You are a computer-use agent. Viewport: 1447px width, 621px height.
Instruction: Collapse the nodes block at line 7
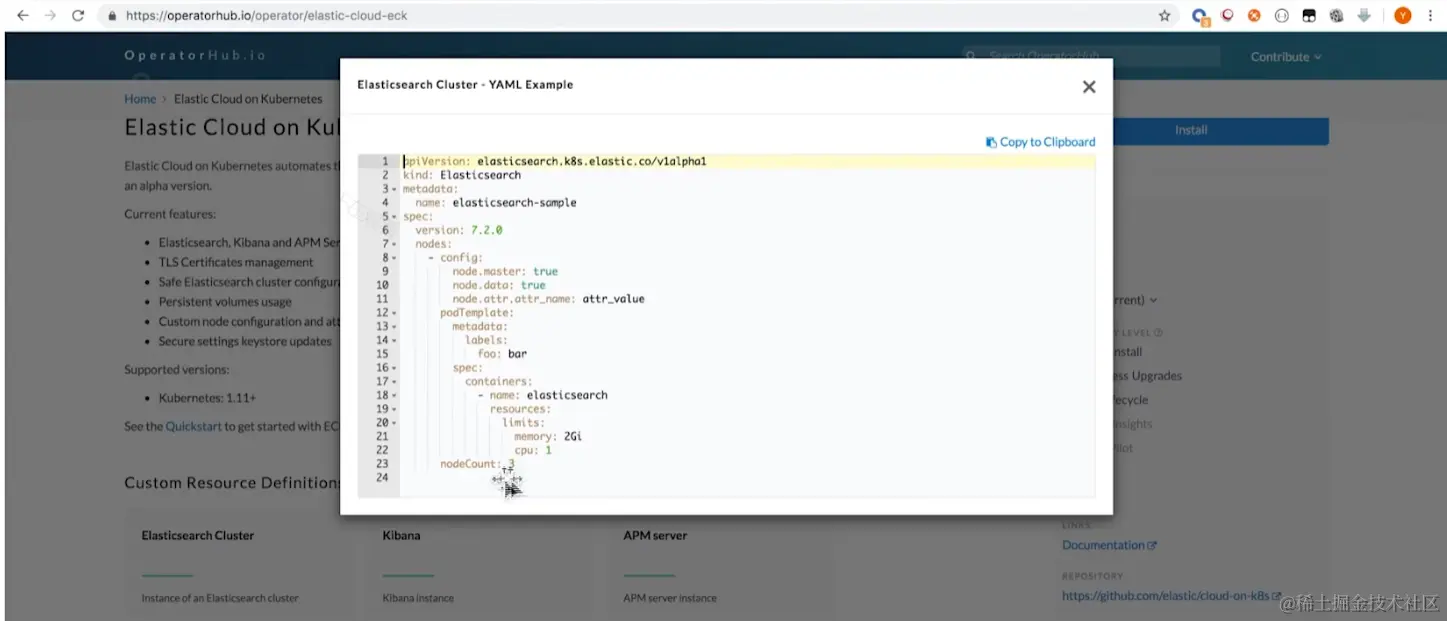pyautogui.click(x=394, y=244)
